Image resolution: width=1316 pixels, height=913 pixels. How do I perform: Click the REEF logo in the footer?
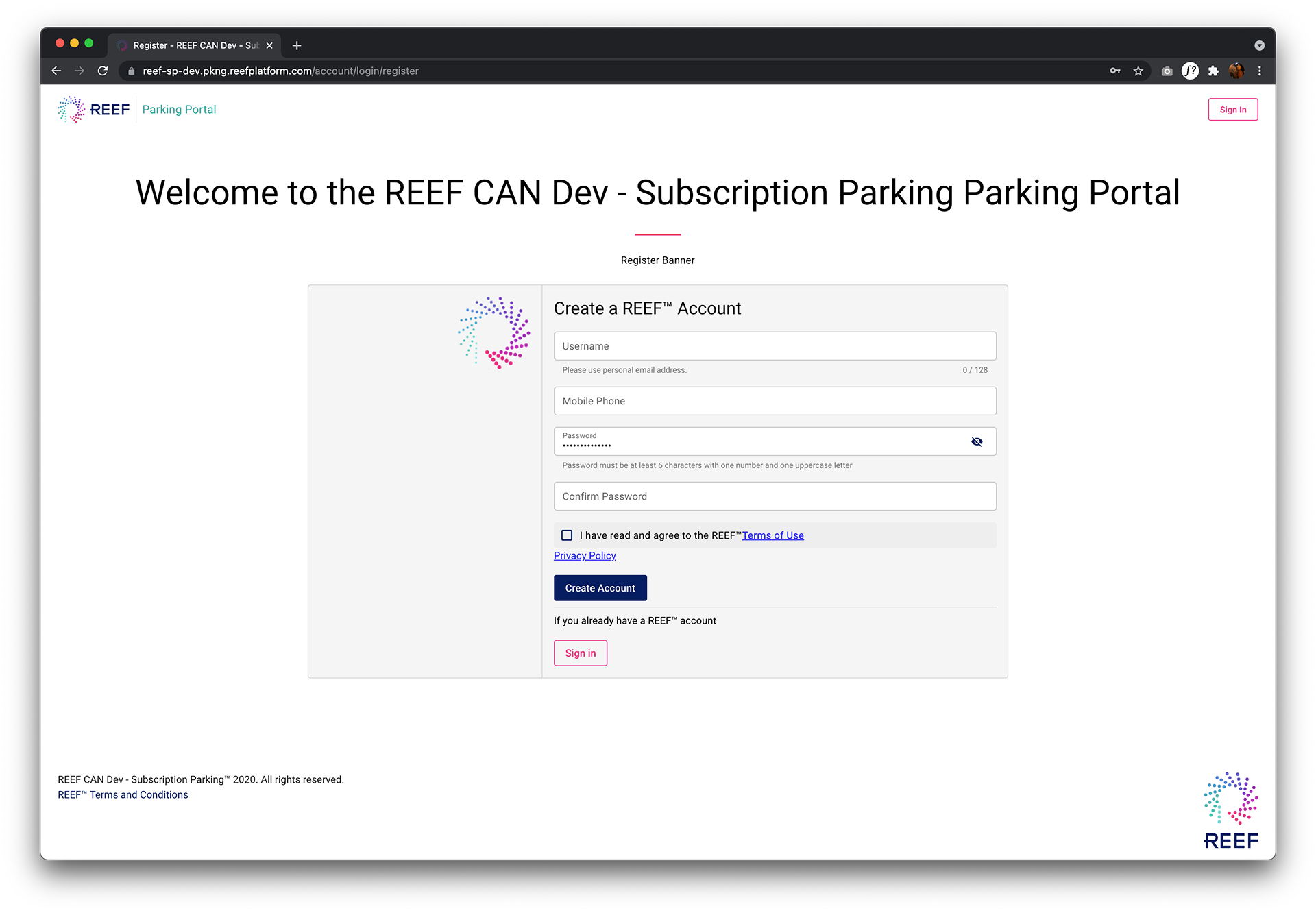pyautogui.click(x=1231, y=811)
